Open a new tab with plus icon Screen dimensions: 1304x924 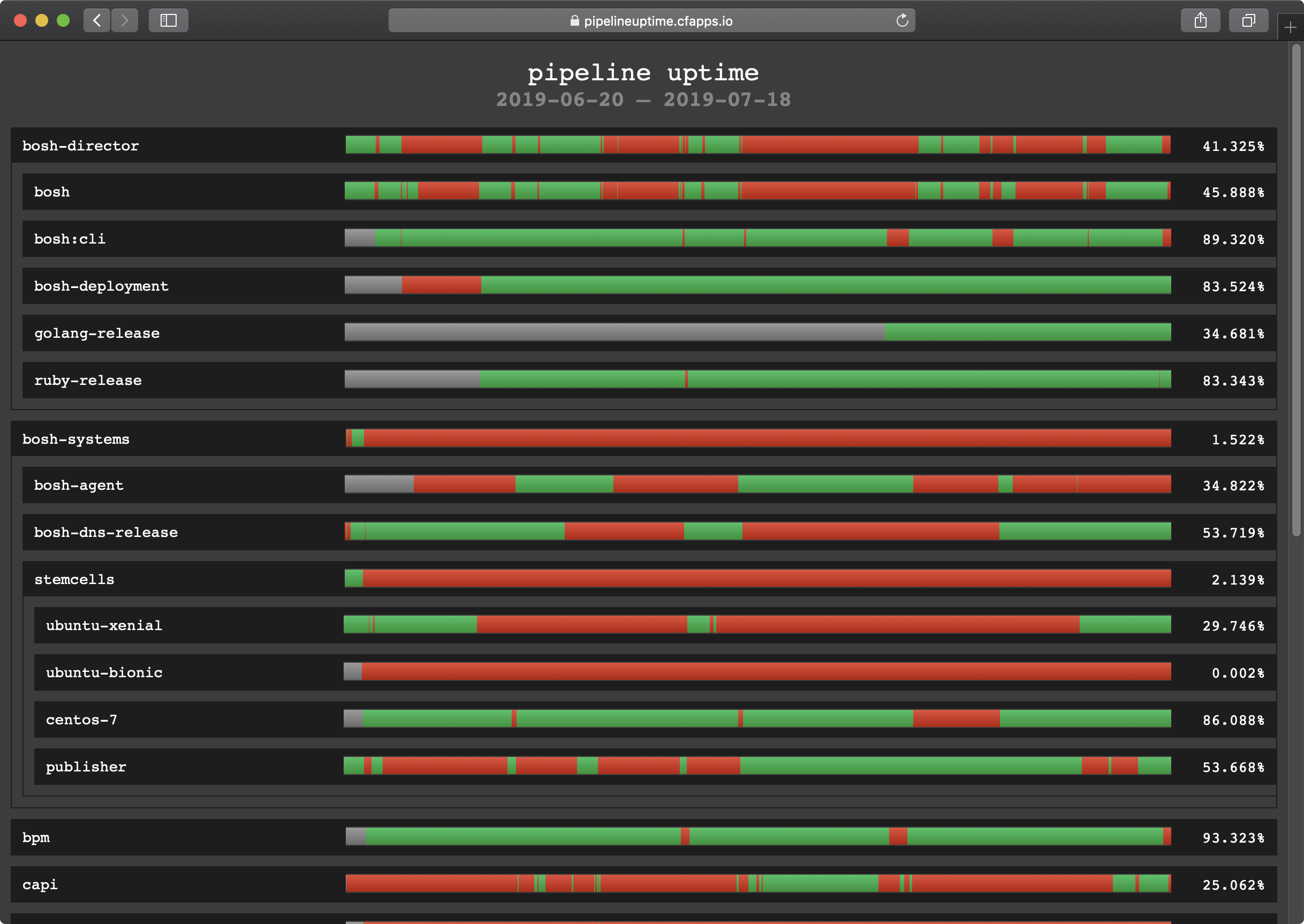1290,27
